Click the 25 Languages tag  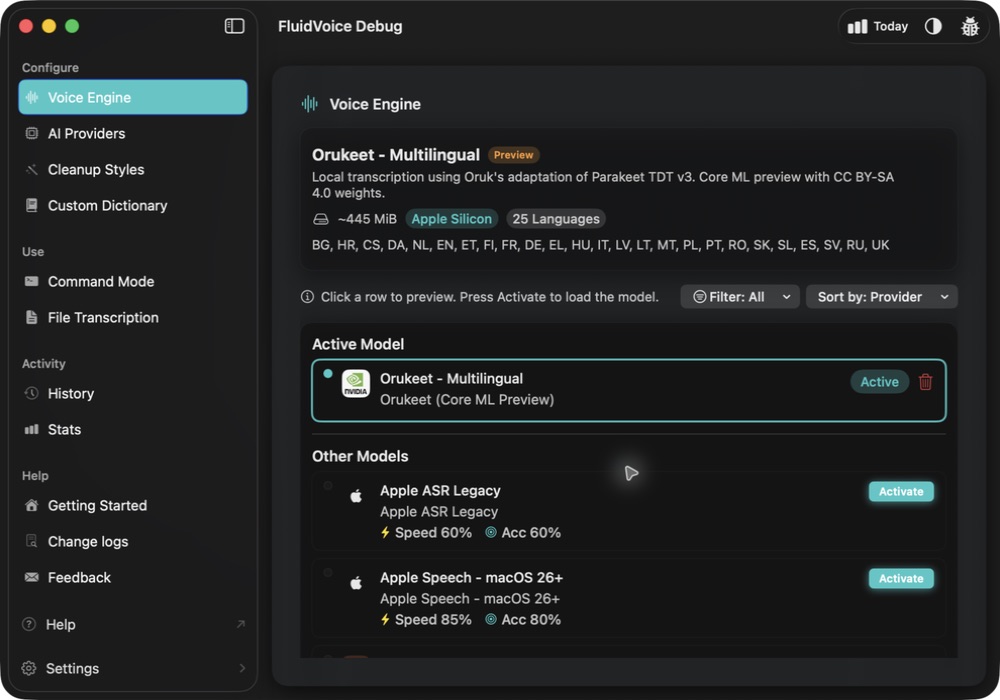point(555,219)
